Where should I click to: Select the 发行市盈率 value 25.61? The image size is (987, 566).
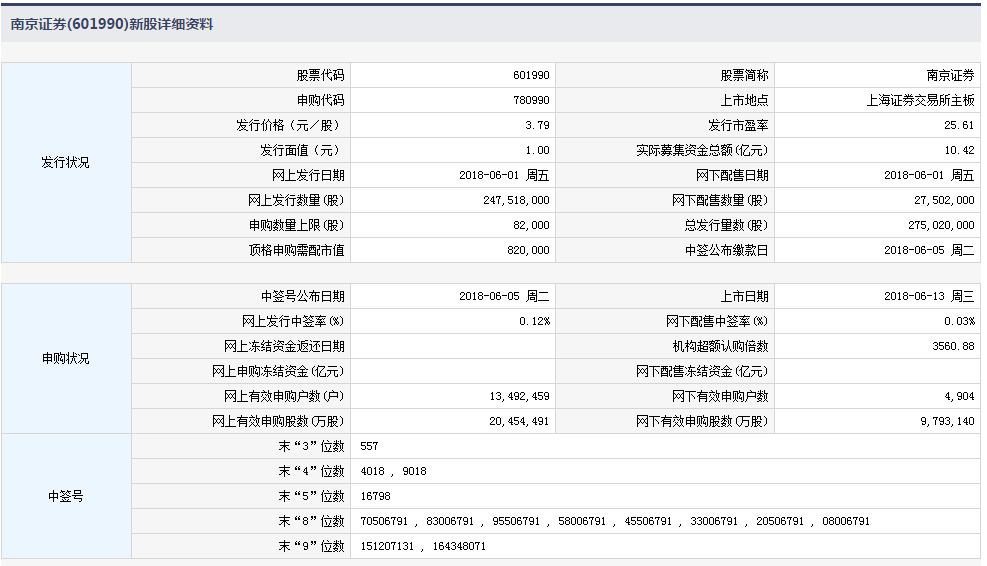point(958,125)
